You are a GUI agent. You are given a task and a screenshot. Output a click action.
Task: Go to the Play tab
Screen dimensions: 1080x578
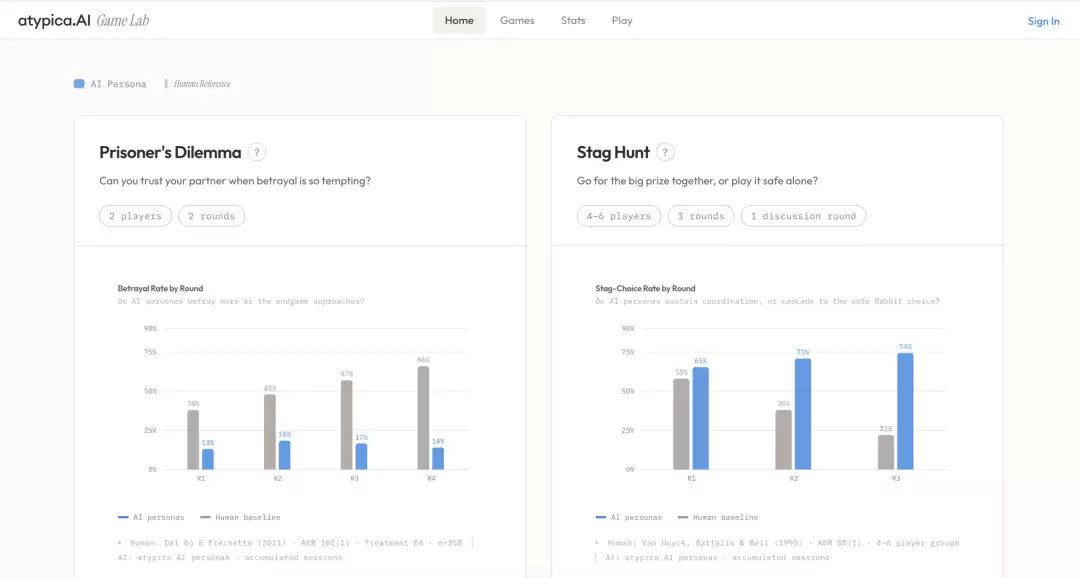pos(622,21)
